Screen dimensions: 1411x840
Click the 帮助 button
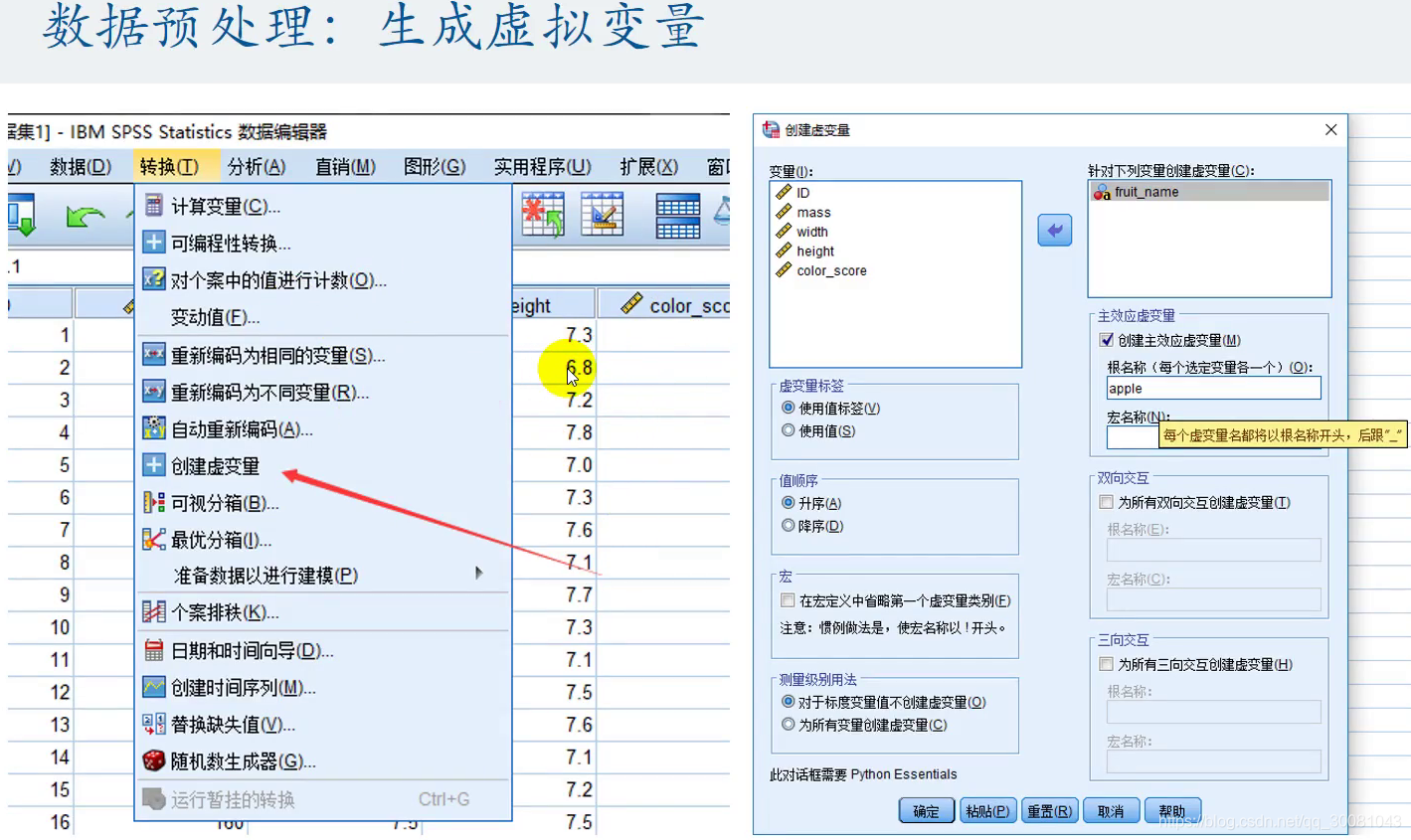point(1172,811)
